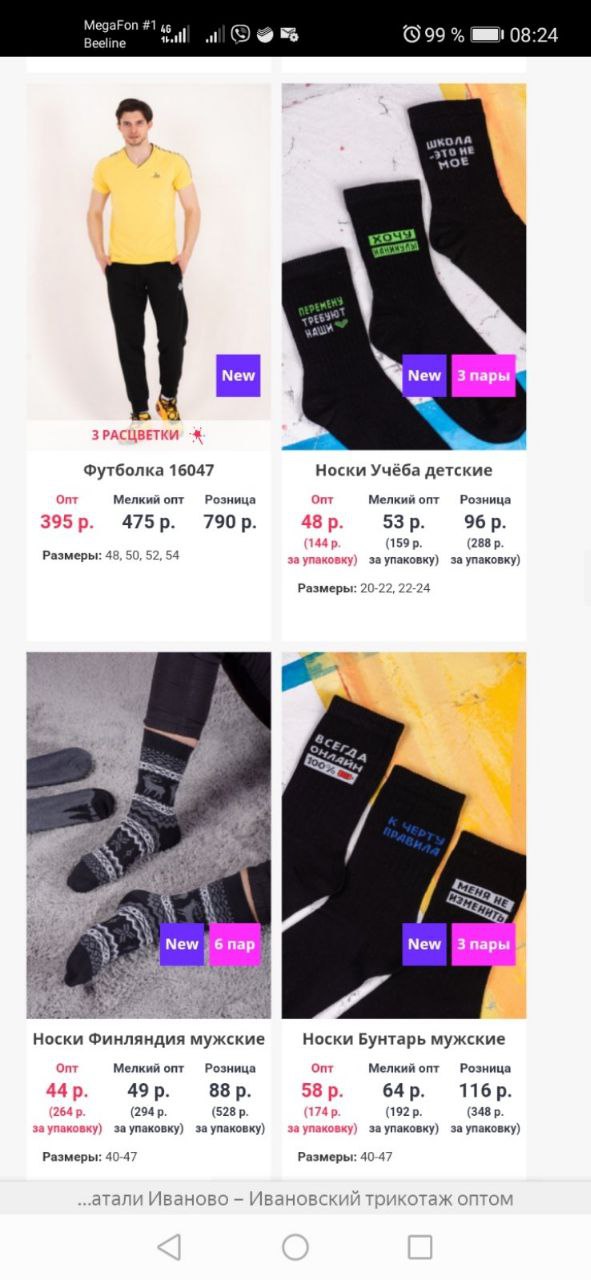Tap the 3 пары badge on the Бунтарь socks
Viewport: 591px width, 1280px height.
pos(483,944)
